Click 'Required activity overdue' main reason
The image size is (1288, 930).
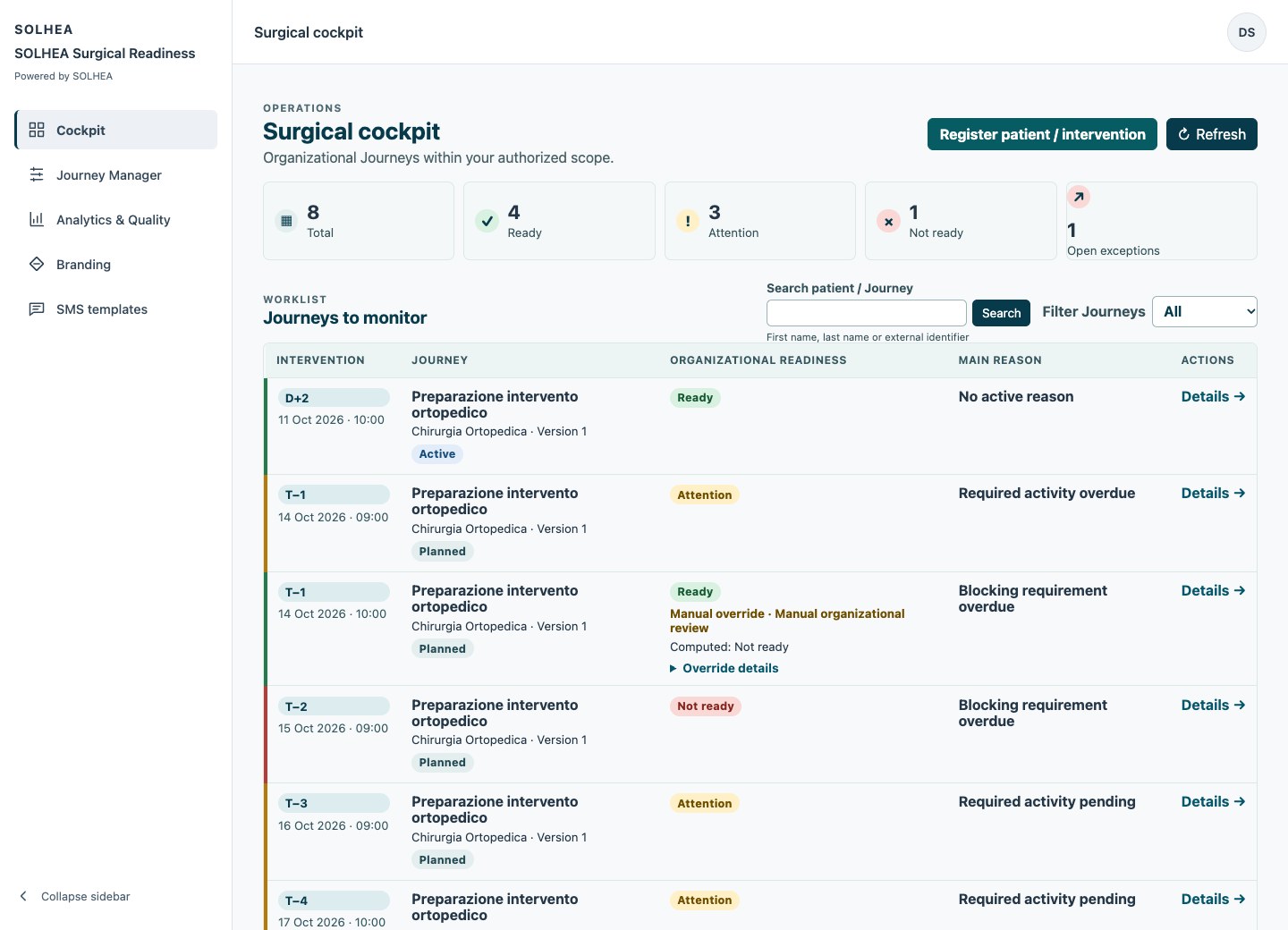(x=1046, y=493)
